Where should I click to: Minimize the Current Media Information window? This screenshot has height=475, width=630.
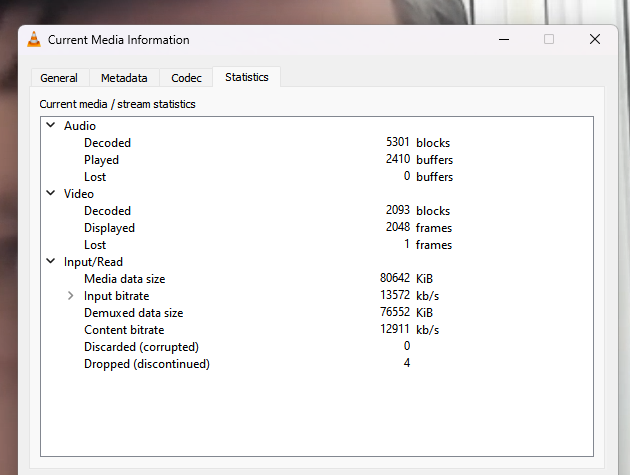pyautogui.click(x=503, y=39)
